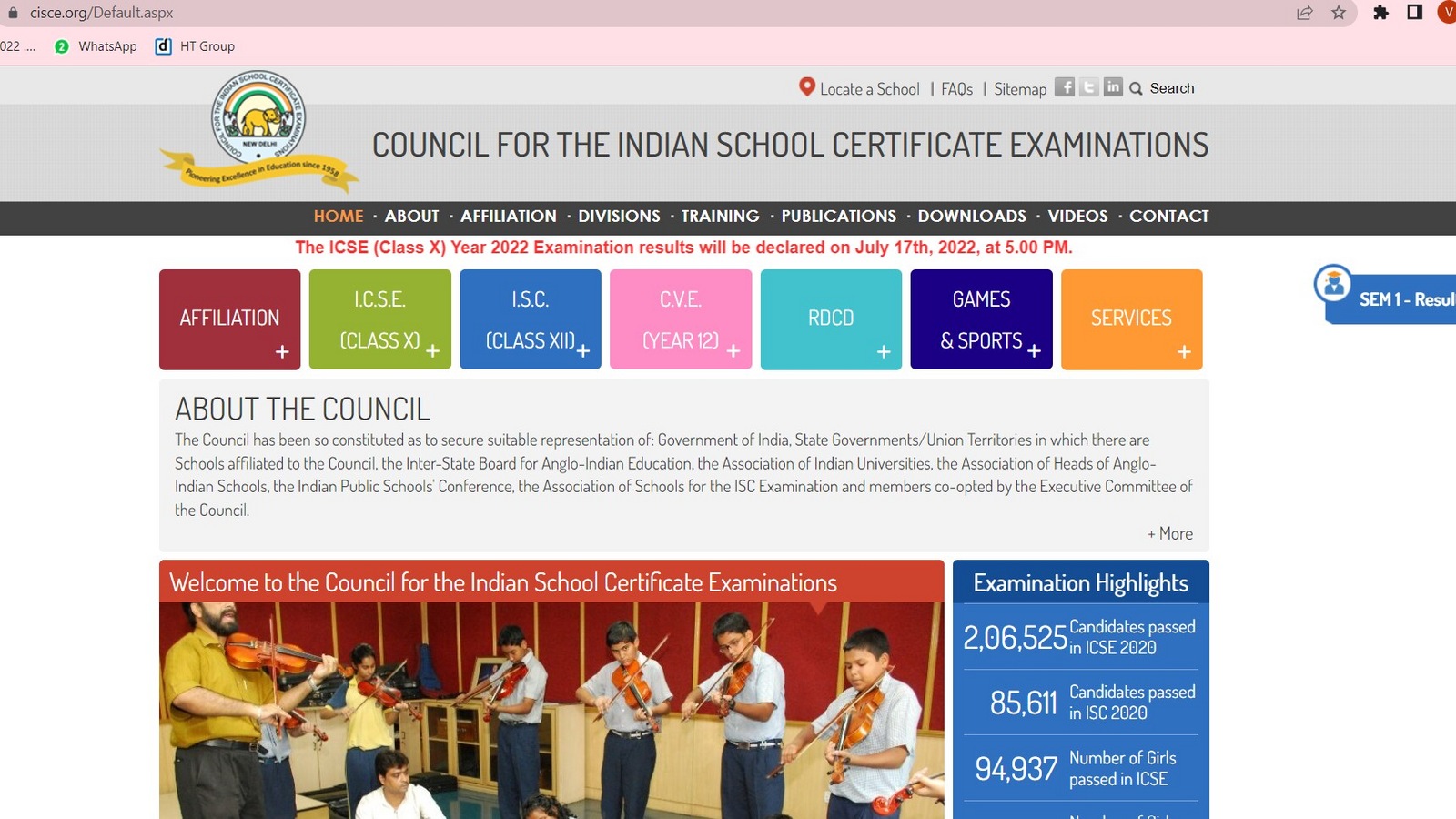Screen dimensions: 1456x819
Task: View site security lock icon
Action: click(13, 13)
